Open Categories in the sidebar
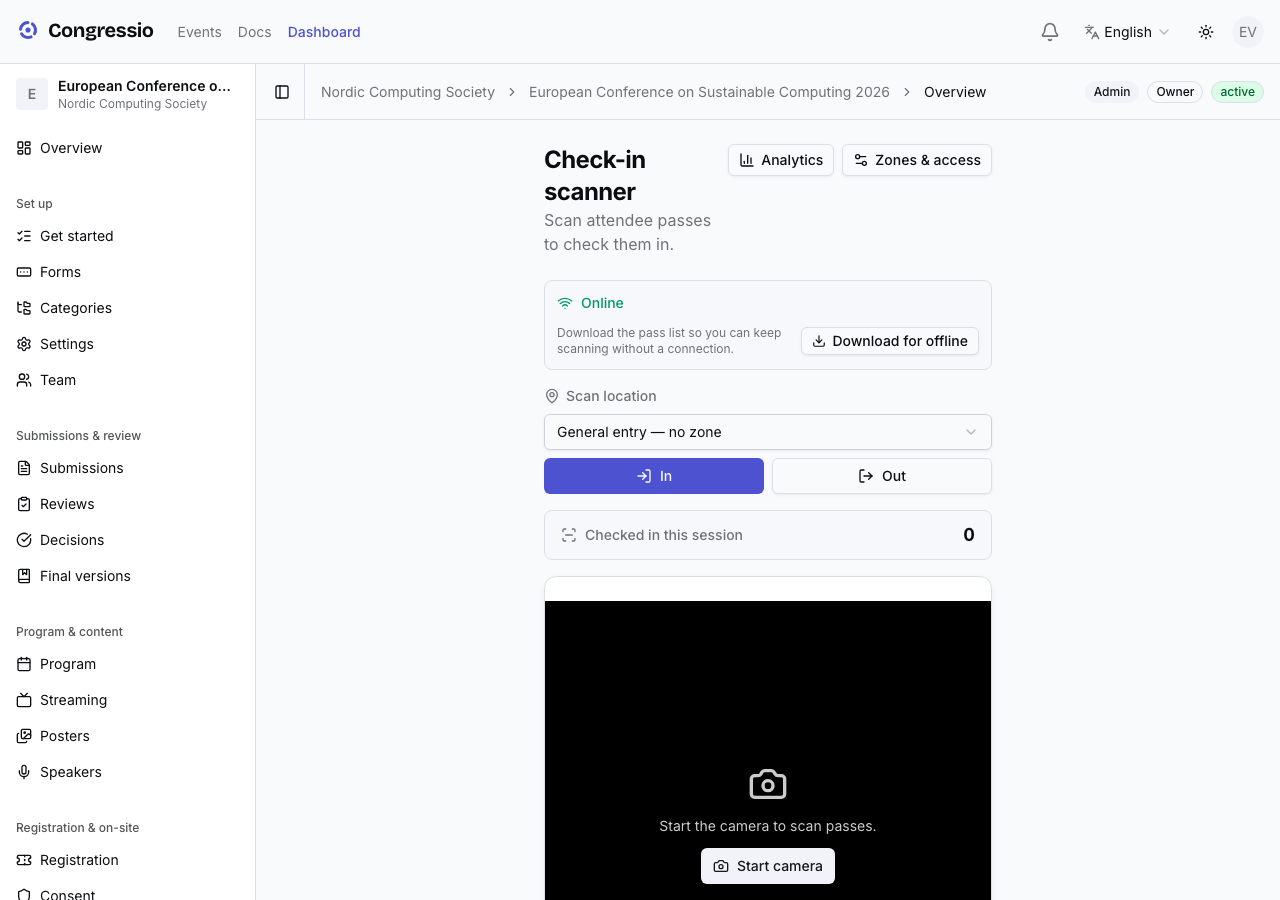 pos(127,308)
